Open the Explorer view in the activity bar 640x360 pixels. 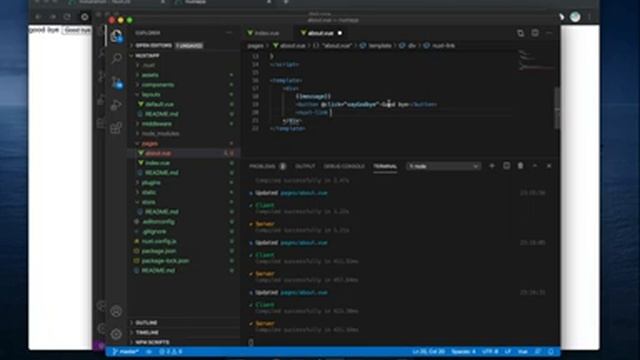click(117, 36)
